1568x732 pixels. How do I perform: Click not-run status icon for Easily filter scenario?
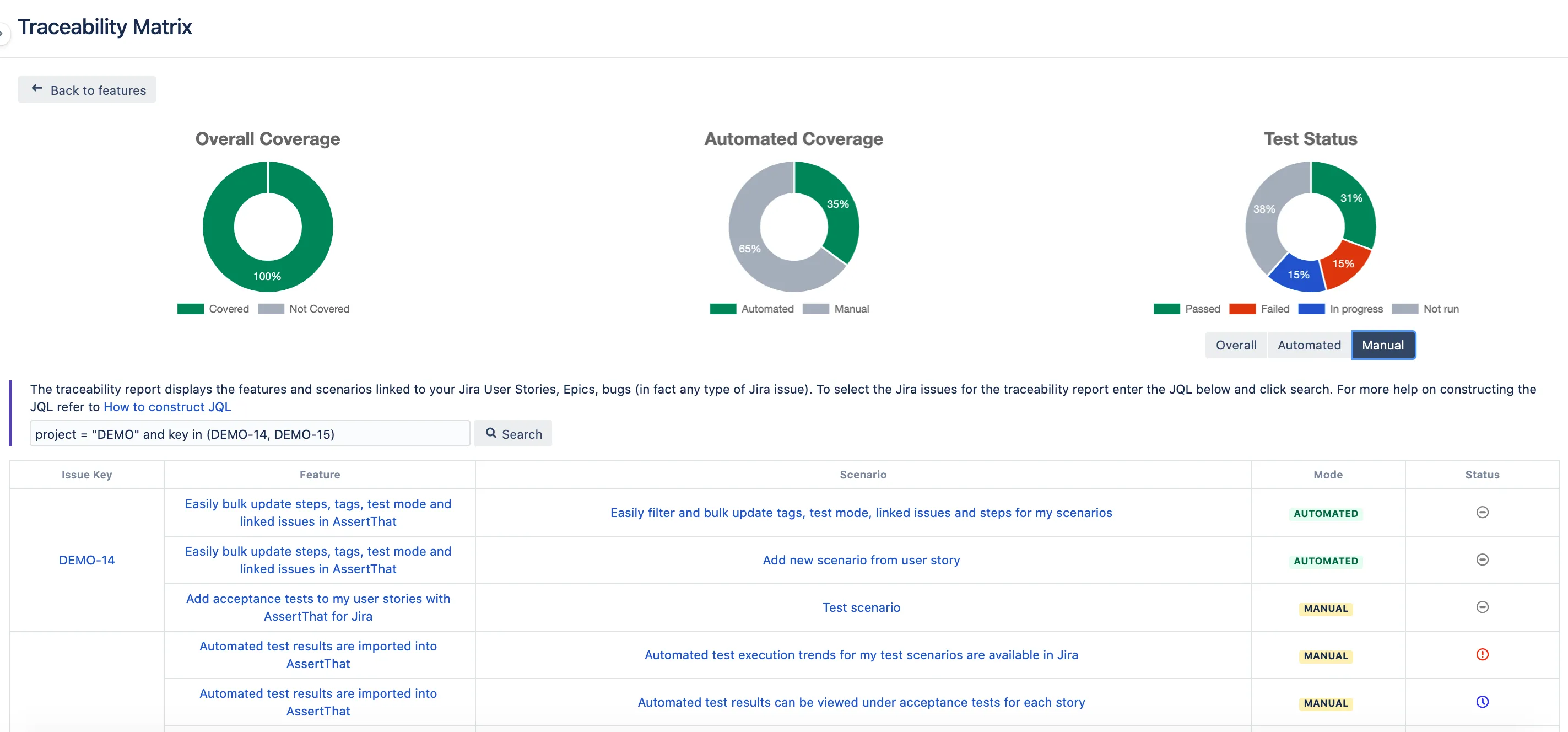1482,512
